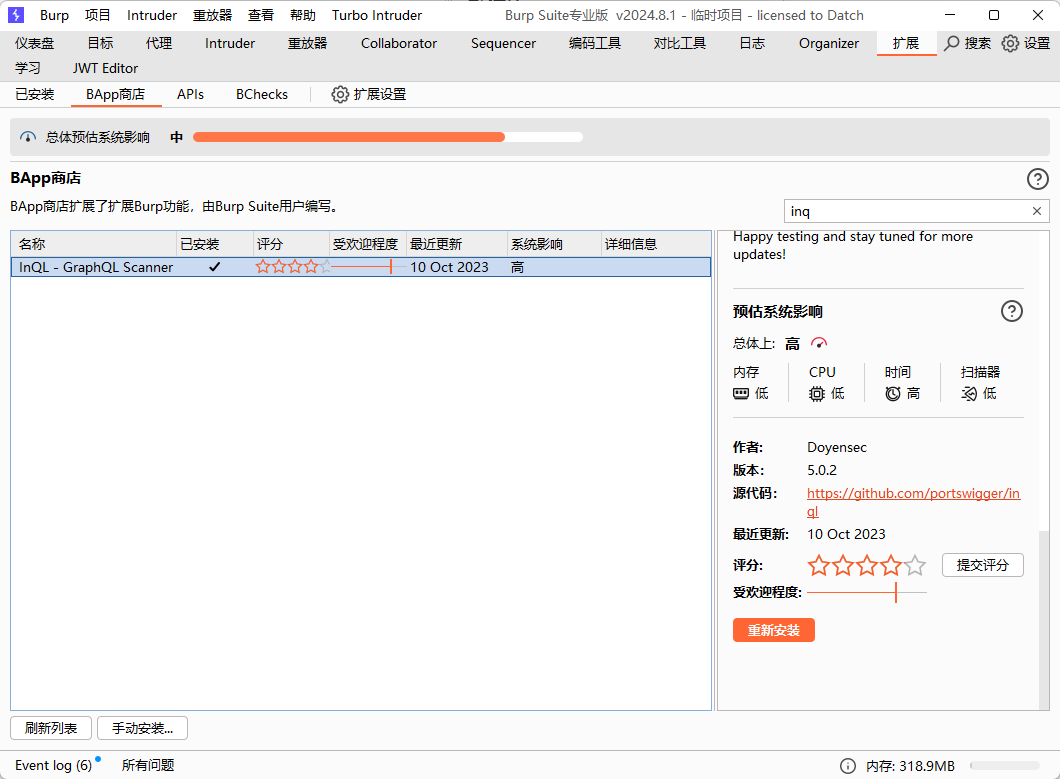Click 提交评分 button
This screenshot has height=779, width=1060.
tap(982, 565)
